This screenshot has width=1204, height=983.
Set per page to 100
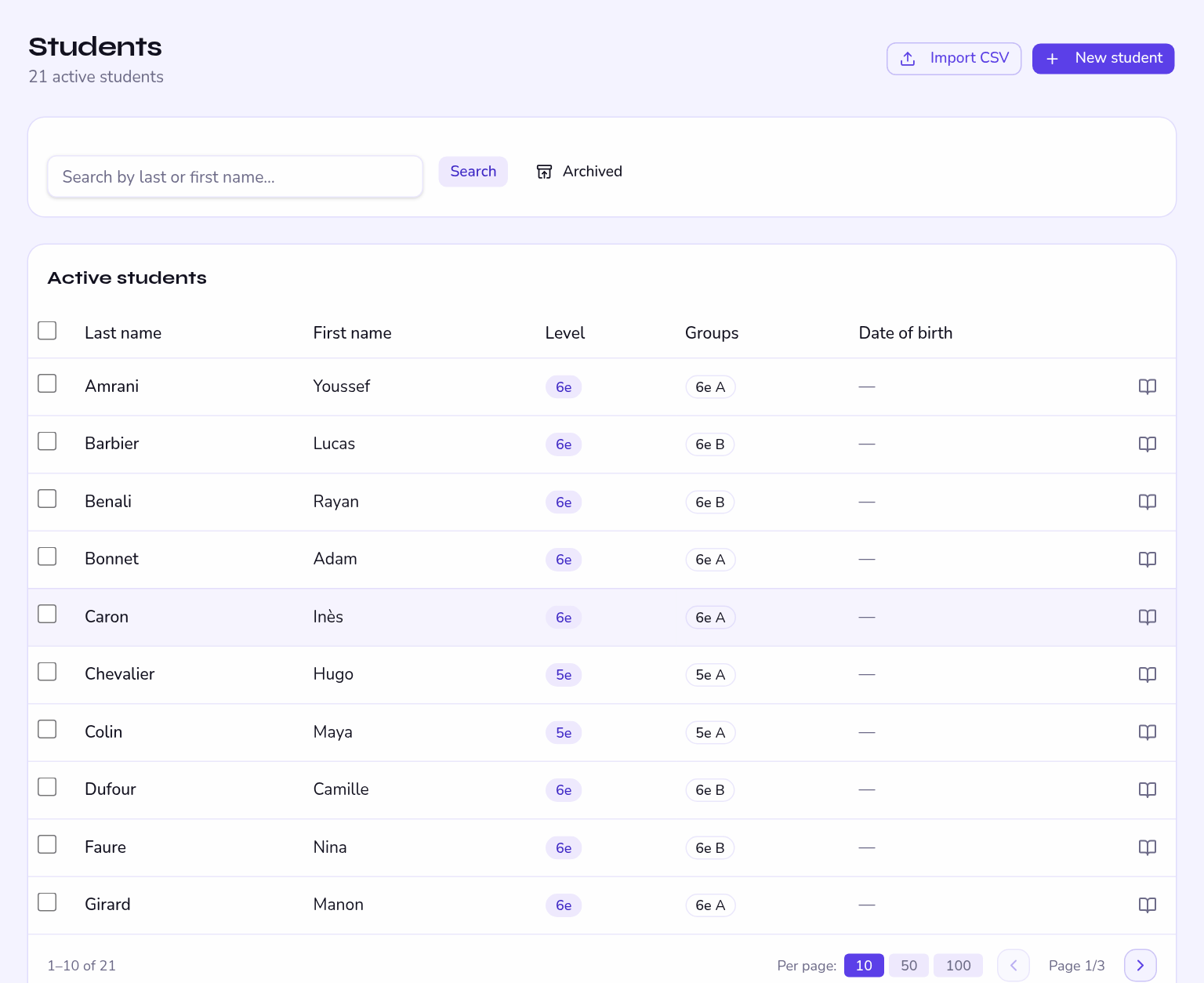click(958, 966)
